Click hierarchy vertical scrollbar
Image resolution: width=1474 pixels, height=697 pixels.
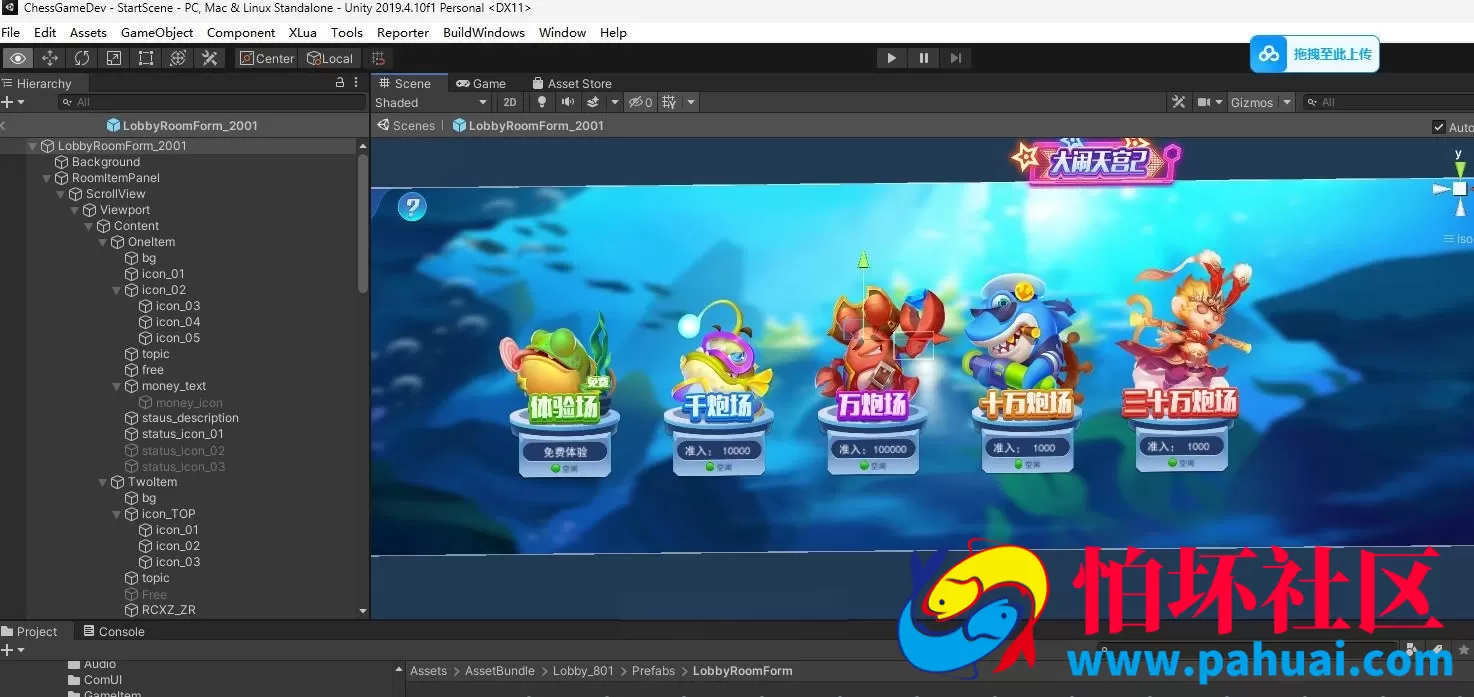click(x=362, y=222)
